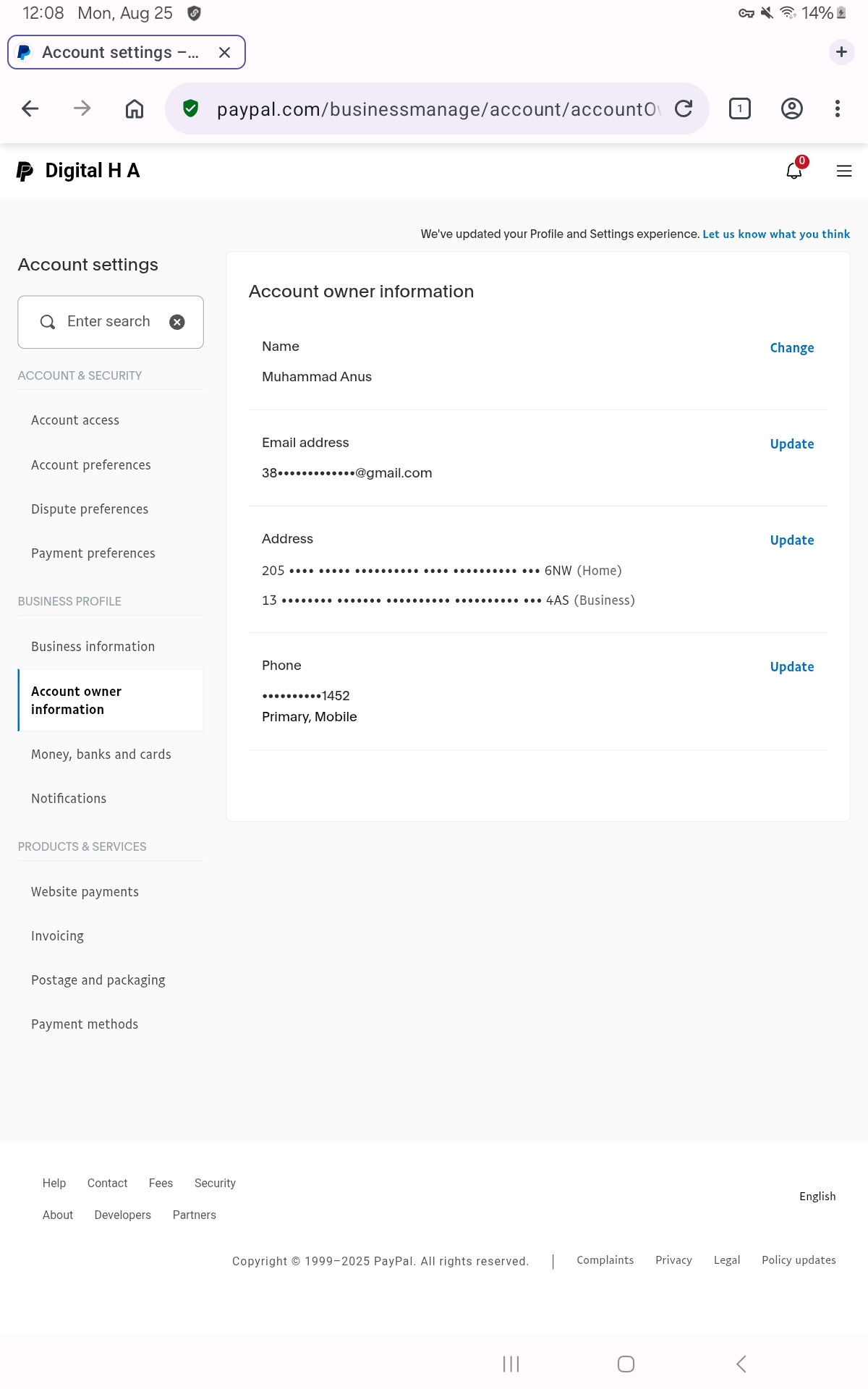Open browser three-dot overflow menu
Viewport: 868px width, 1389px height.
[x=838, y=109]
